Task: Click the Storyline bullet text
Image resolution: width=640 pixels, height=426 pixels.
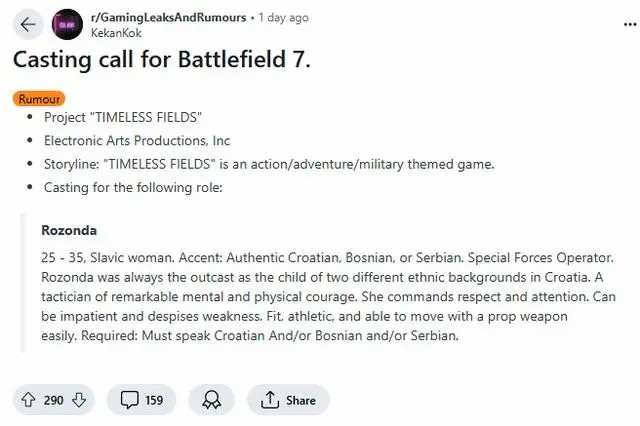Action: point(269,164)
